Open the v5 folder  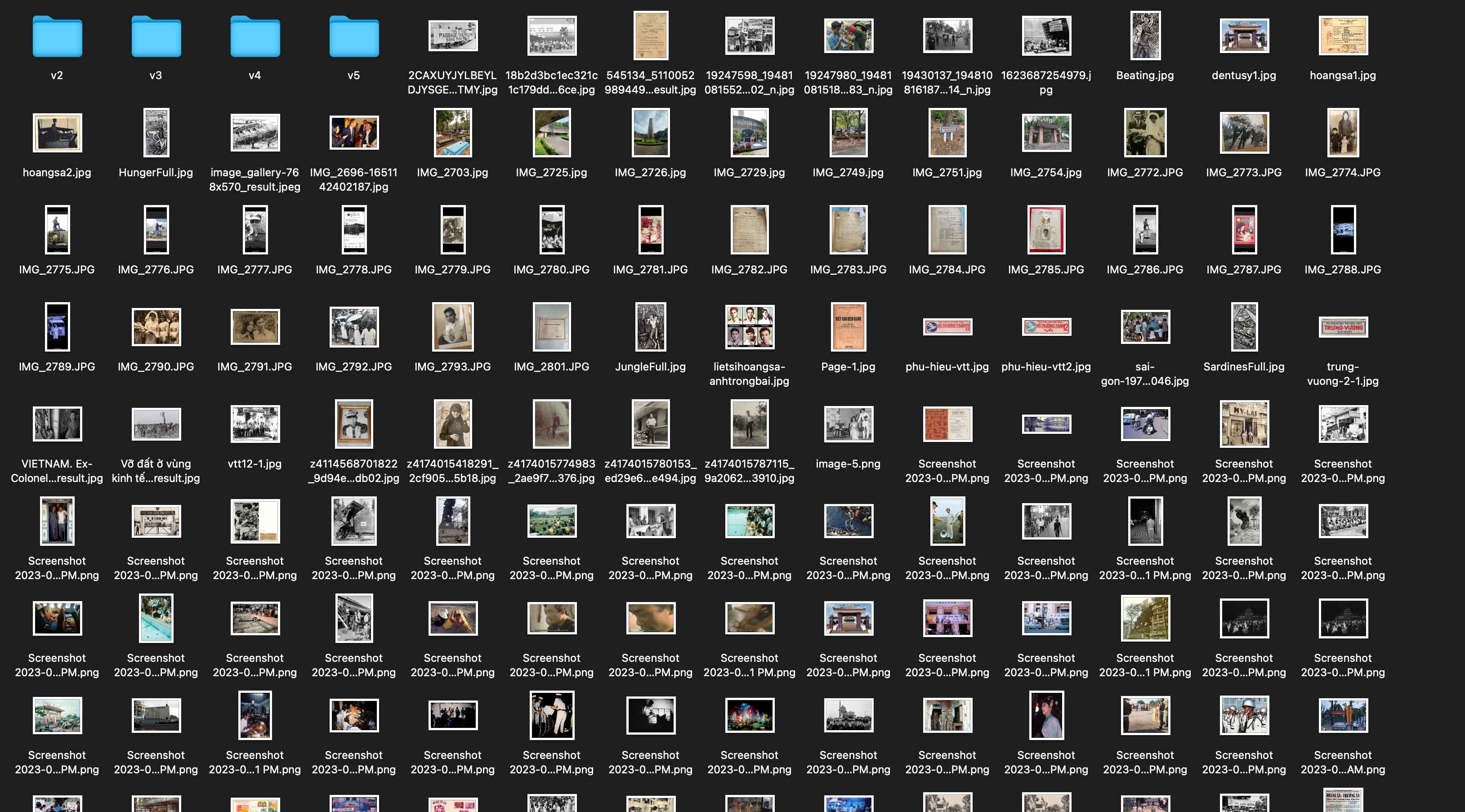(x=354, y=37)
